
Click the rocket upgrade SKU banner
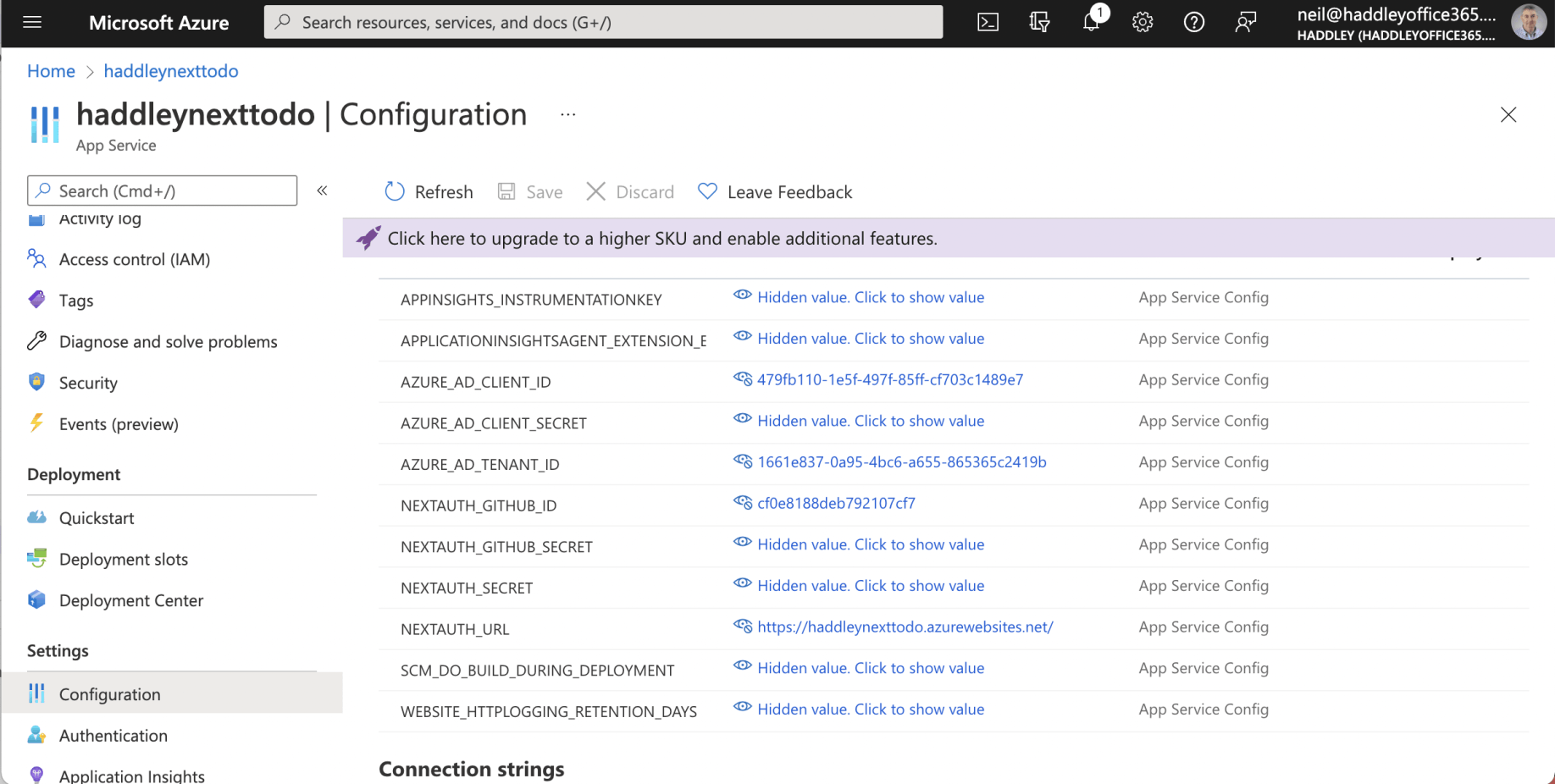click(x=661, y=239)
